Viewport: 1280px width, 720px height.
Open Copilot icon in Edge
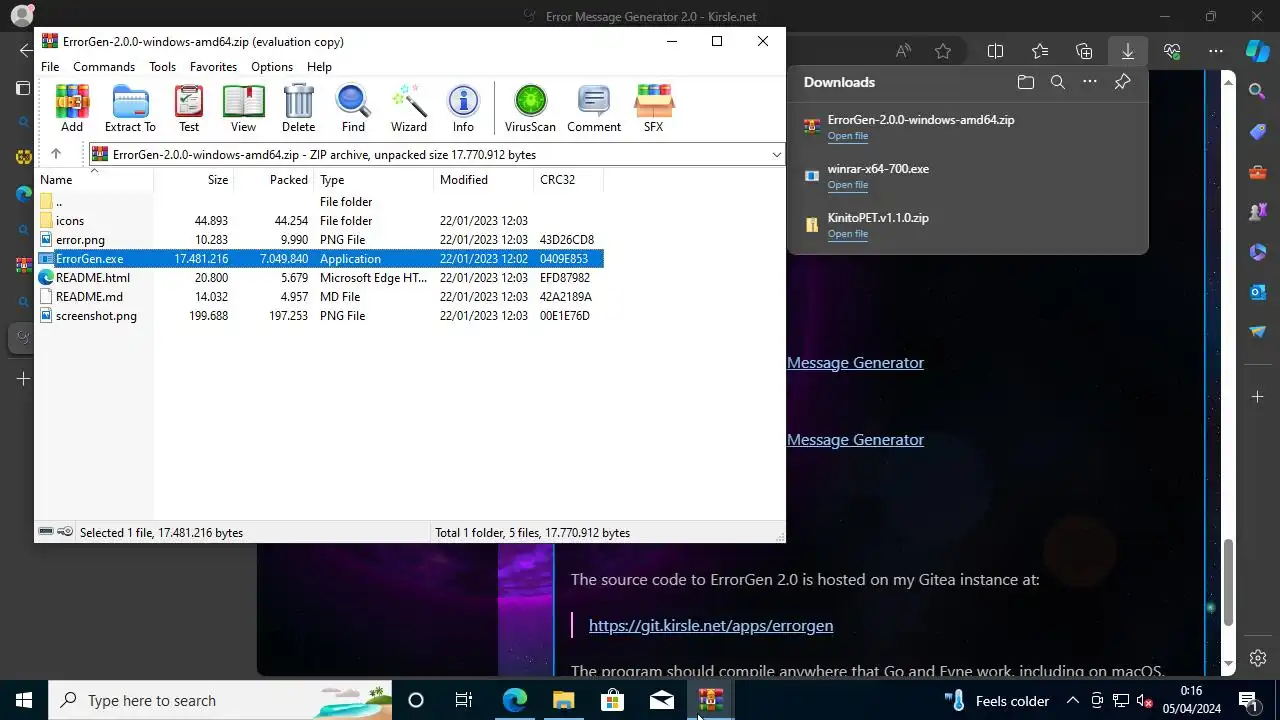(x=1257, y=51)
